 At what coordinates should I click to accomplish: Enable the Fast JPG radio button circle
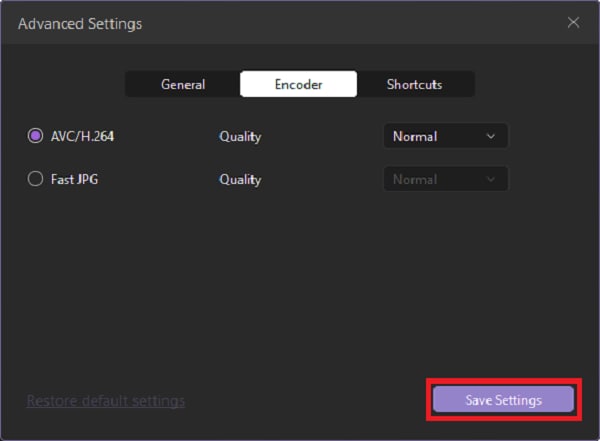tap(36, 180)
